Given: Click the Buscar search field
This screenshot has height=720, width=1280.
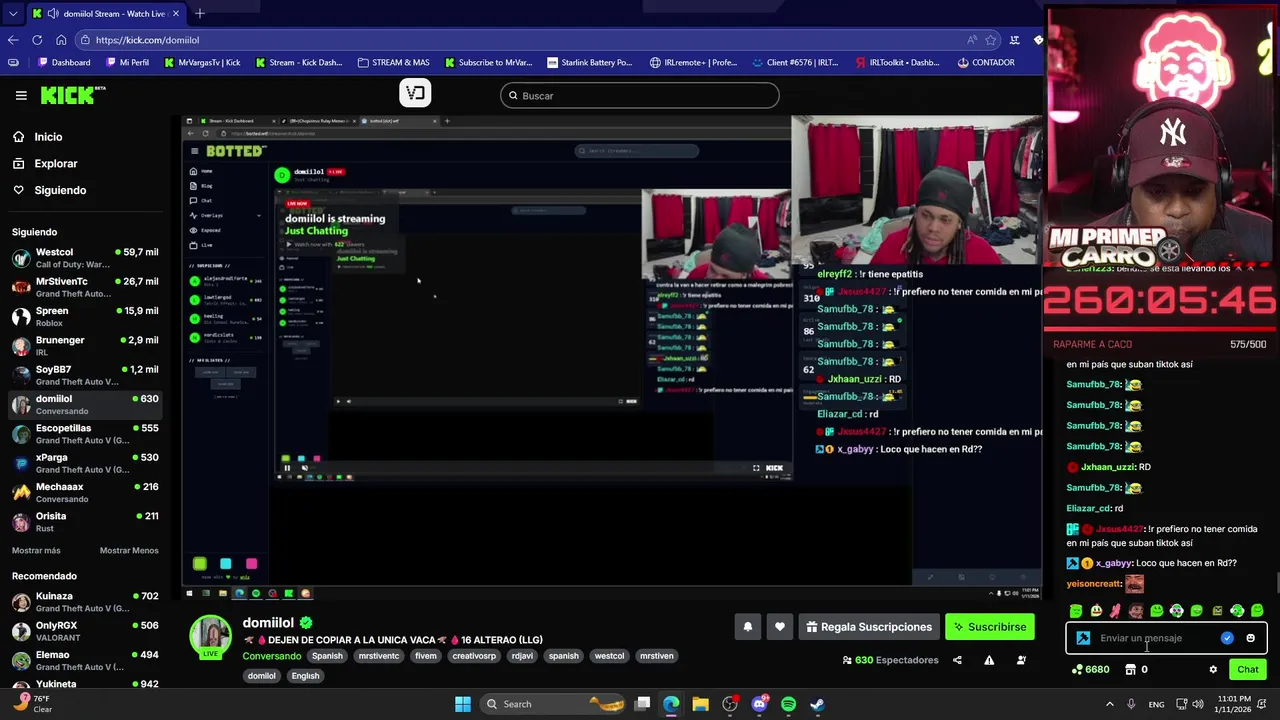Looking at the screenshot, I should [x=640, y=96].
